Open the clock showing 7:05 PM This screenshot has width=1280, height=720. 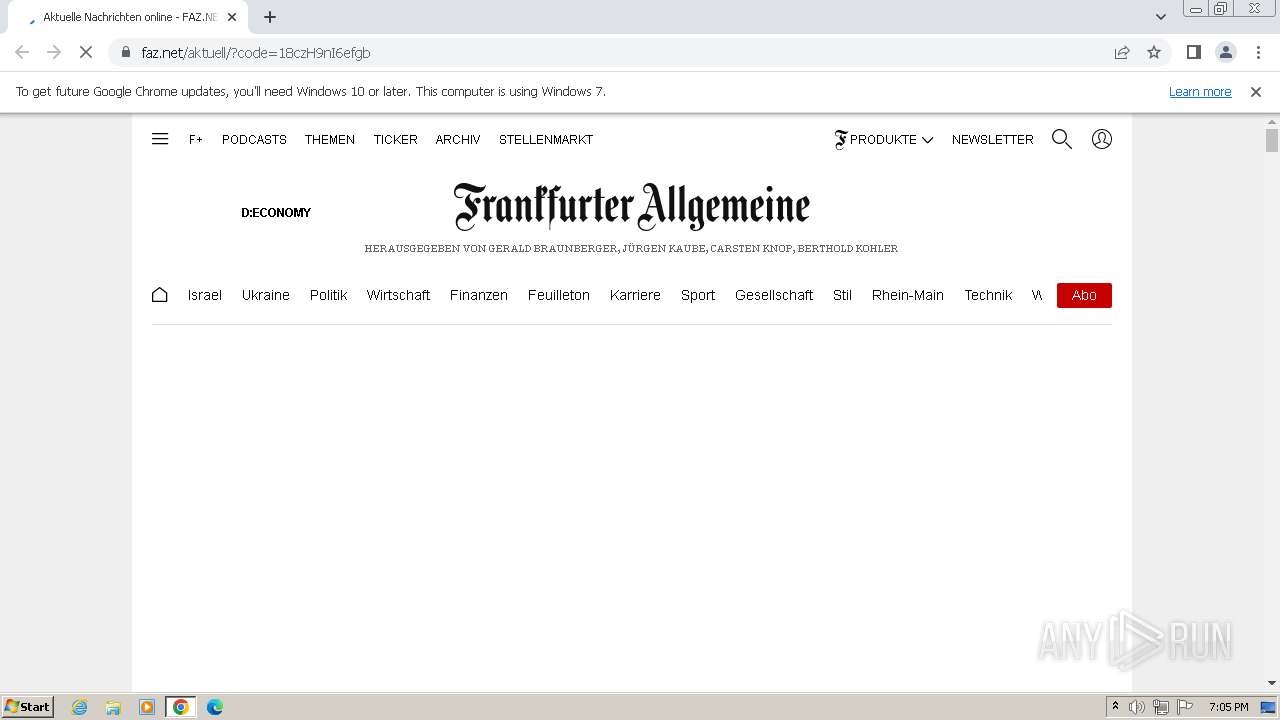tap(1228, 707)
